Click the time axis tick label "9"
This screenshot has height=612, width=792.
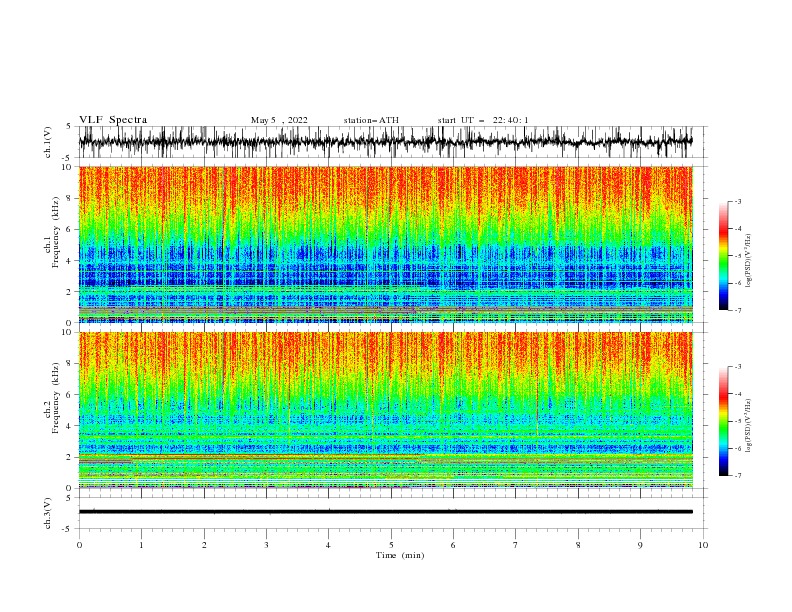[640, 545]
